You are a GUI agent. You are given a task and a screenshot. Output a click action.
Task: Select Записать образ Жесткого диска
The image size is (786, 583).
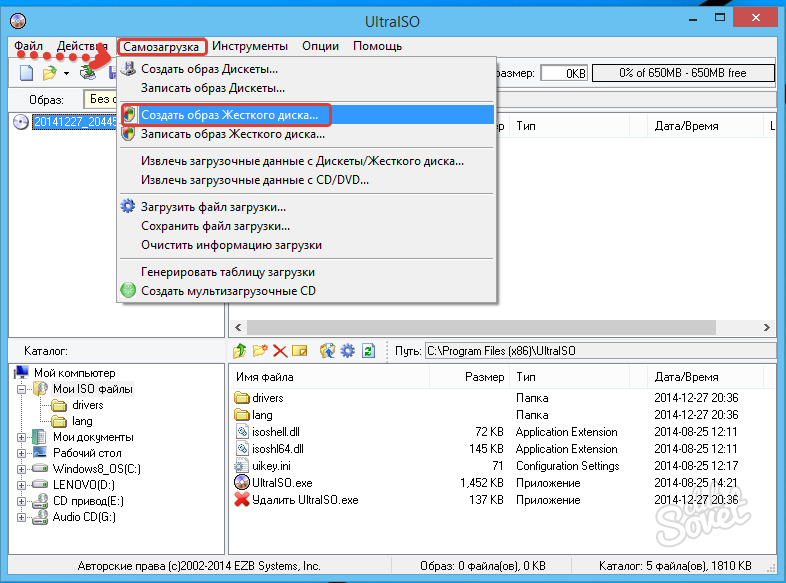230,133
